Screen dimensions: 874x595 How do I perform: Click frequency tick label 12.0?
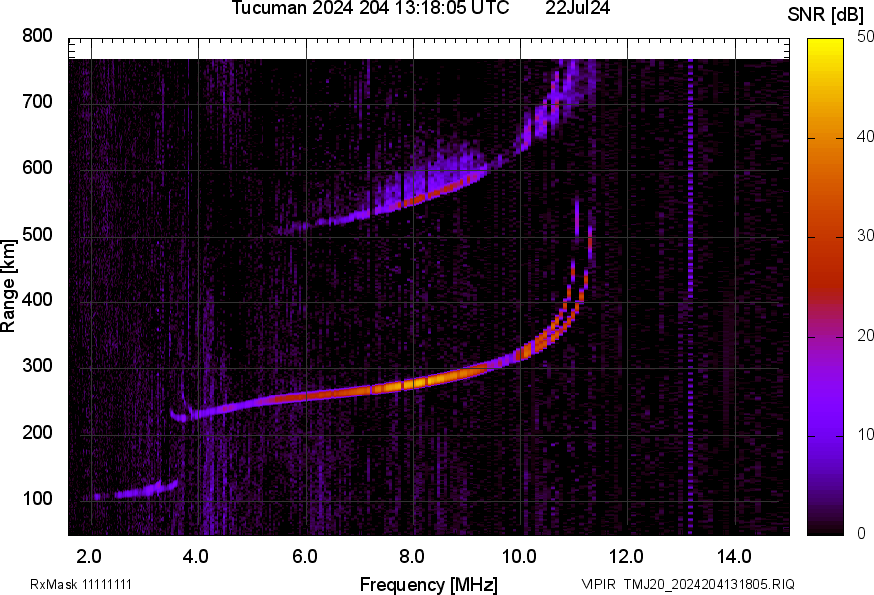(627, 557)
